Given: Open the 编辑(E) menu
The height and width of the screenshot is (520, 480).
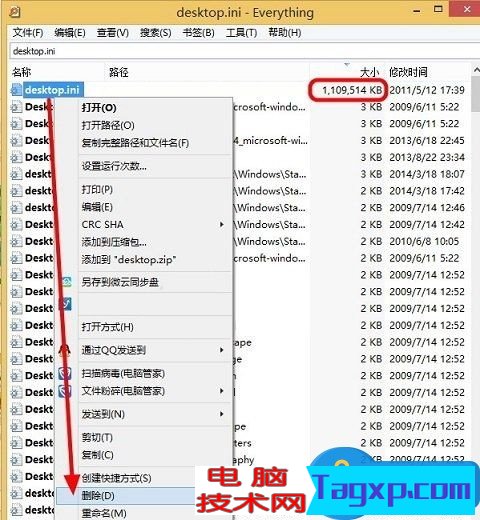Looking at the screenshot, I should pyautogui.click(x=70, y=33).
